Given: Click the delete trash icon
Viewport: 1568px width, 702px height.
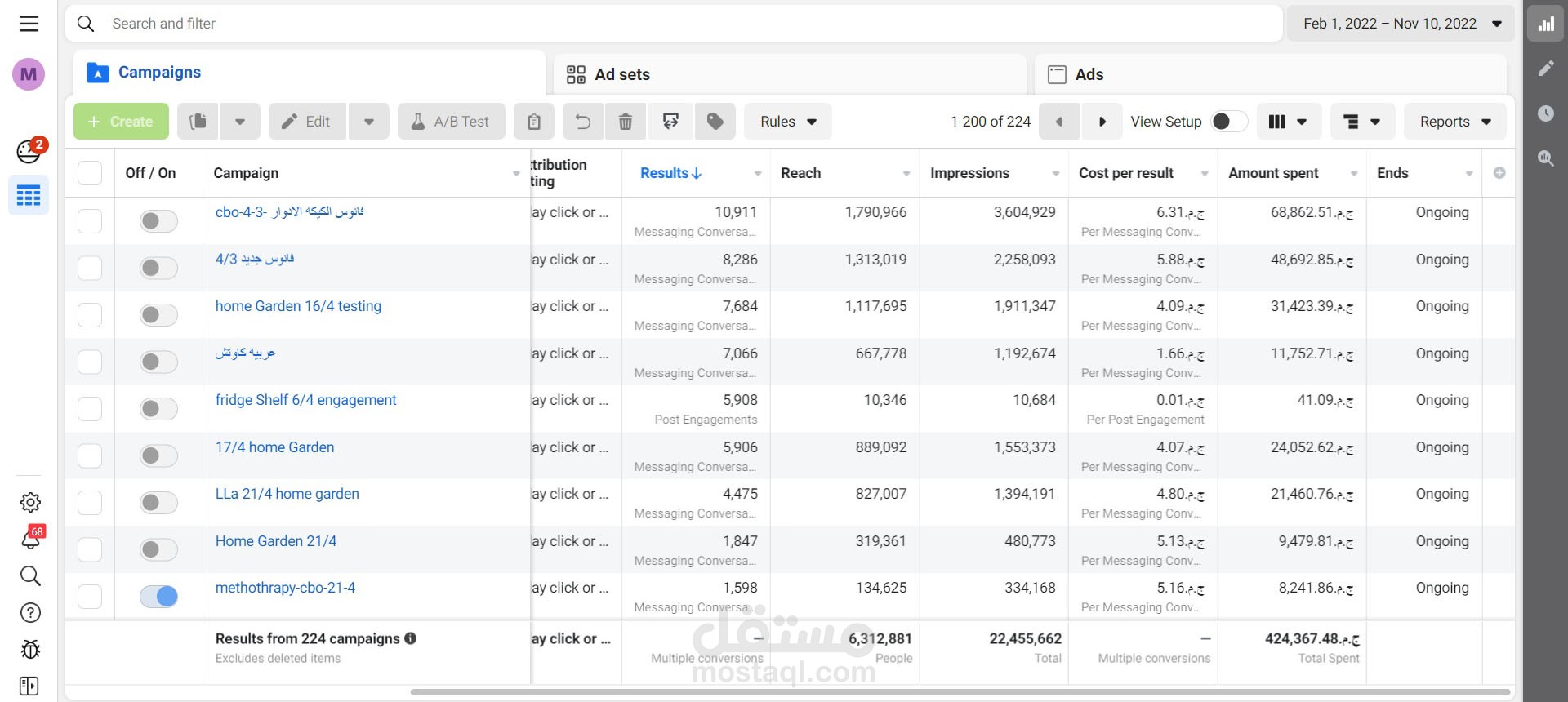Looking at the screenshot, I should pyautogui.click(x=626, y=122).
